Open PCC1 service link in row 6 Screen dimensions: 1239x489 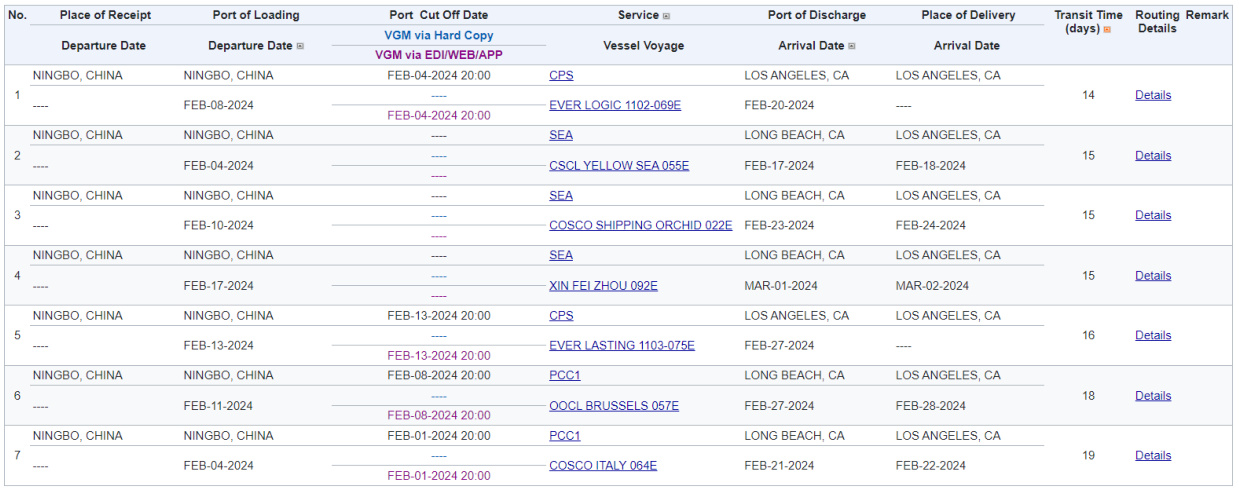(565, 376)
